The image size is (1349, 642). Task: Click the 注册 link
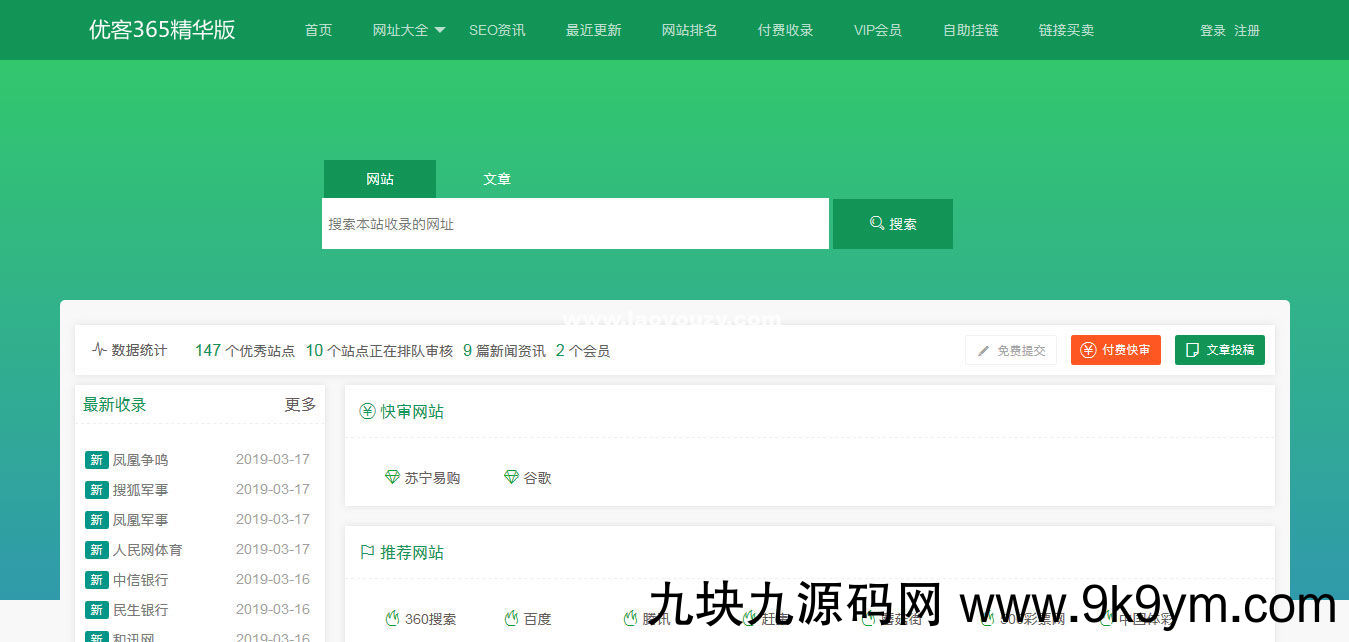[x=1247, y=31]
